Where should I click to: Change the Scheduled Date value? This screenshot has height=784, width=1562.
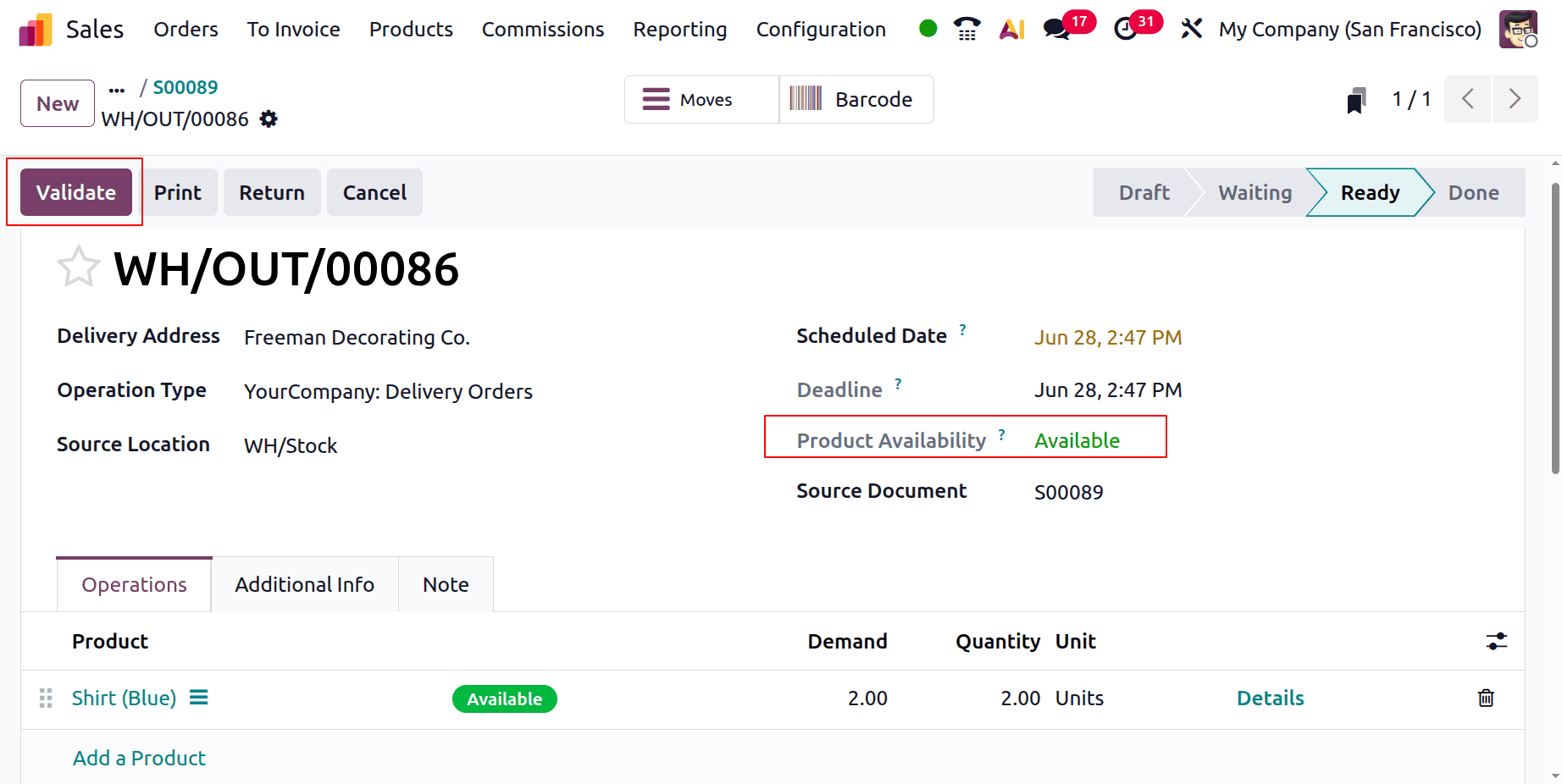click(x=1107, y=337)
